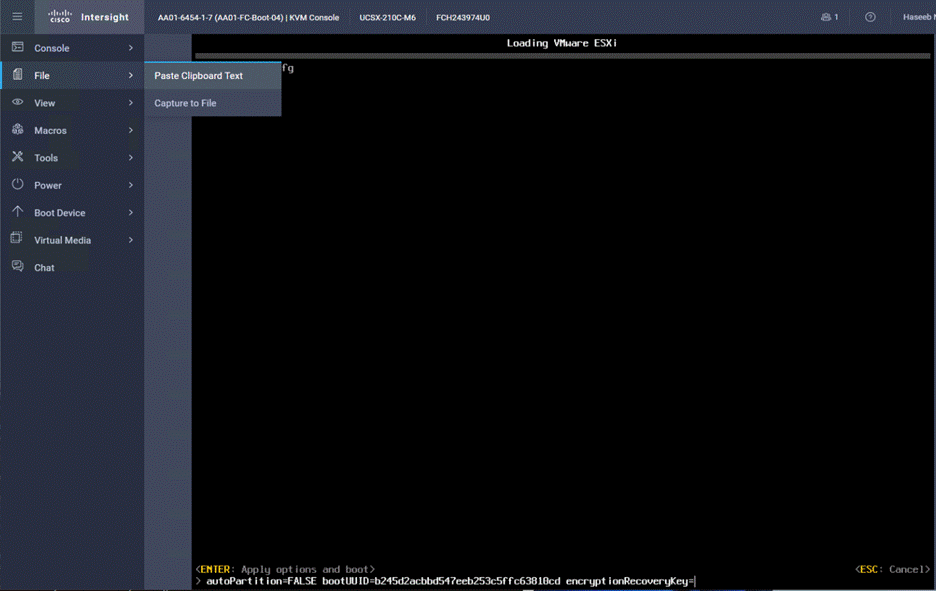Image resolution: width=936 pixels, height=591 pixels.
Task: Click the active sessions user icon
Action: coord(826,16)
